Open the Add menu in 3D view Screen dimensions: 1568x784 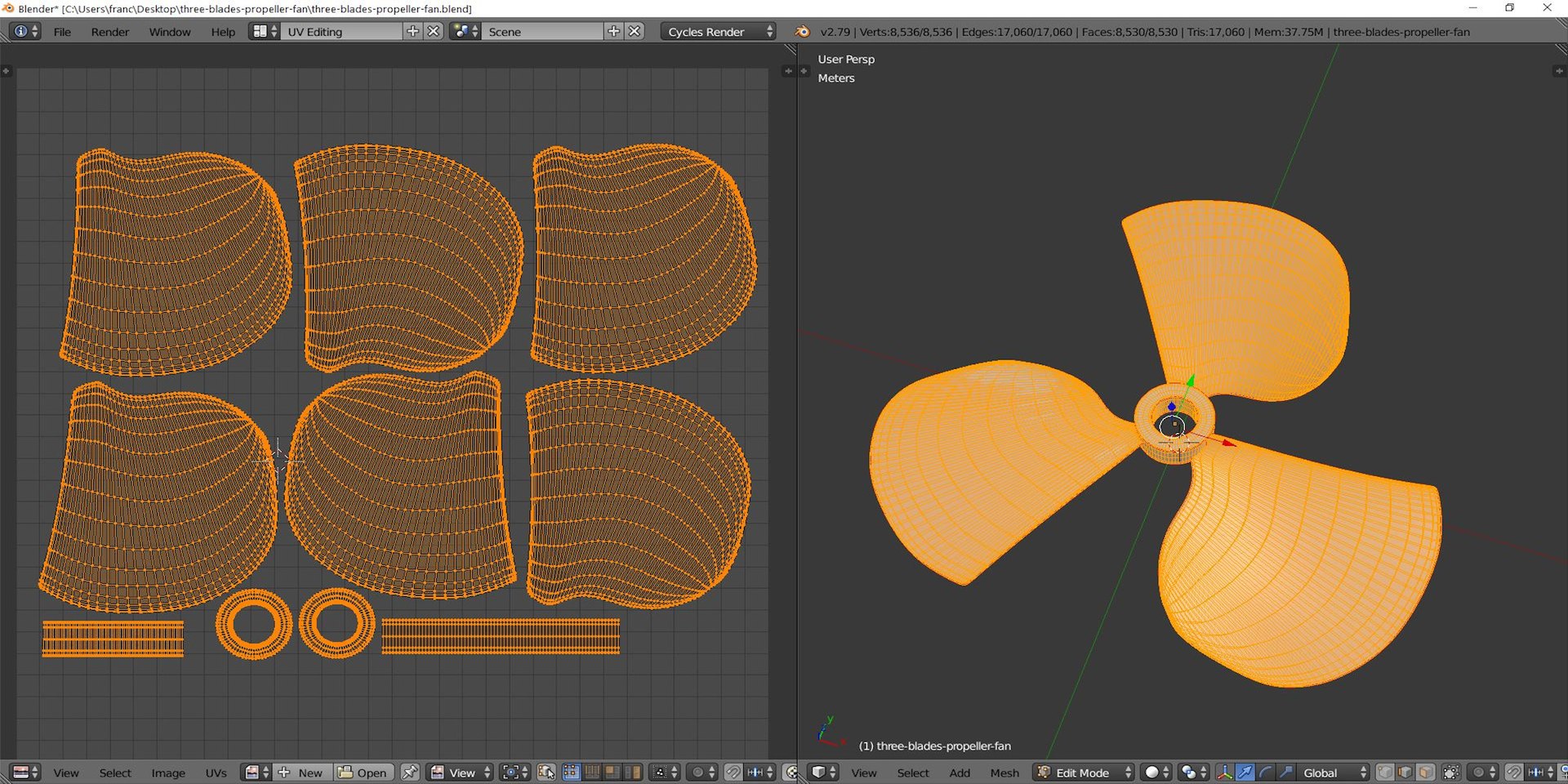coord(960,773)
